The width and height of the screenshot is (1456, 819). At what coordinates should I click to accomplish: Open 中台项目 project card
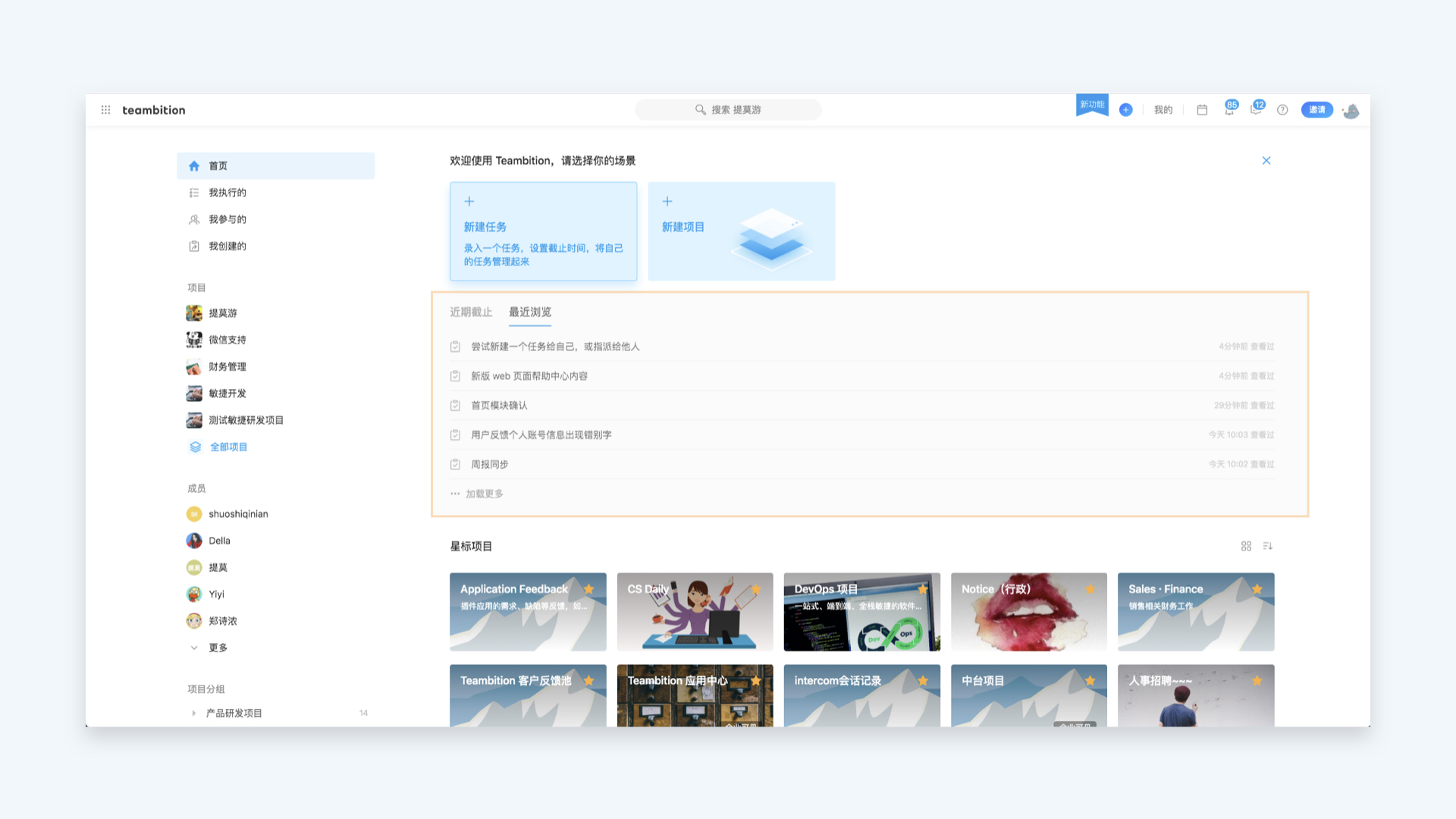pos(1029,696)
